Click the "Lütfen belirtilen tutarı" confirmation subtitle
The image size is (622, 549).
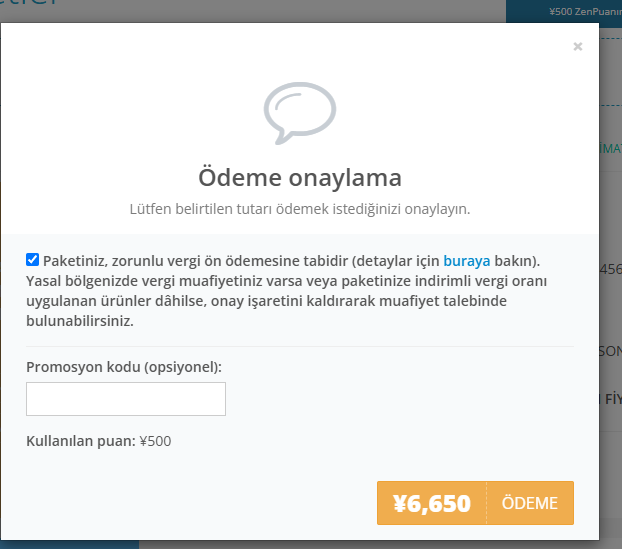click(x=299, y=210)
